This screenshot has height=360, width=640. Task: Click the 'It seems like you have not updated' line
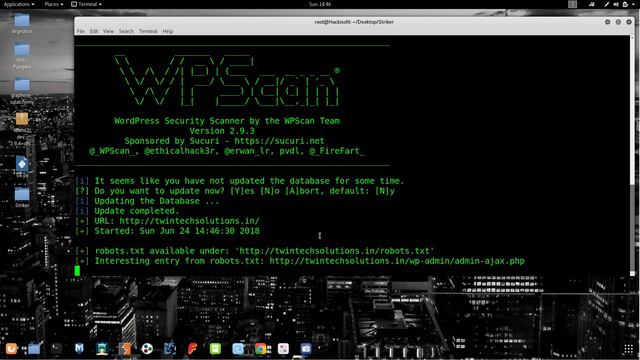tap(240, 181)
